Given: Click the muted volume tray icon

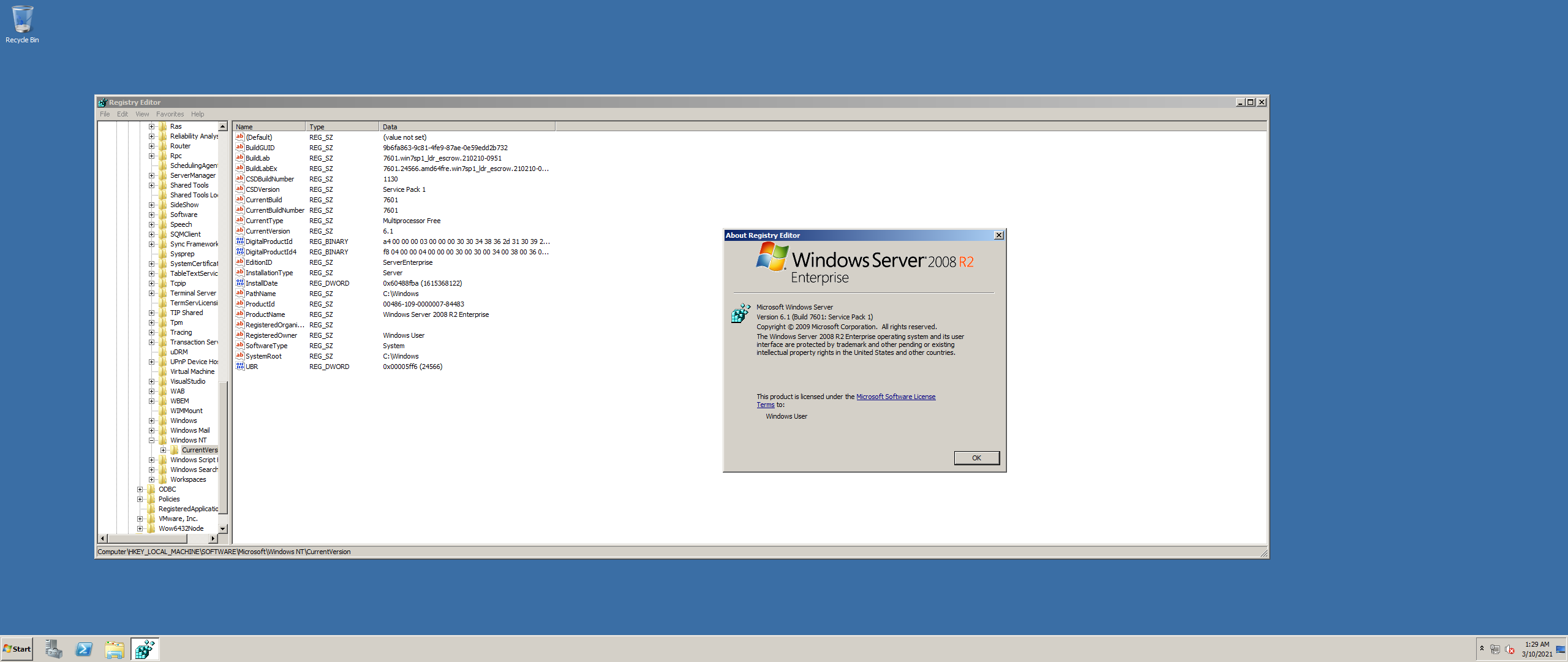Looking at the screenshot, I should (x=1510, y=649).
